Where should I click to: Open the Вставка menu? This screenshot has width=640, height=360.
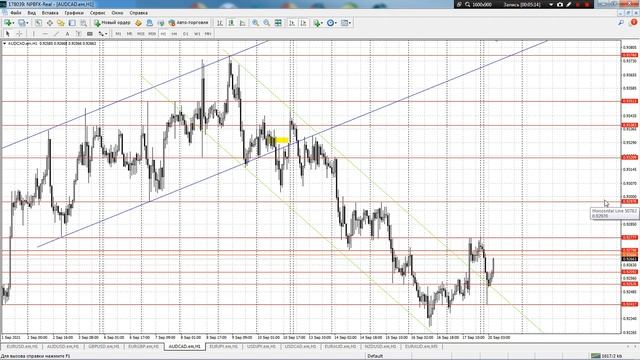(50, 13)
